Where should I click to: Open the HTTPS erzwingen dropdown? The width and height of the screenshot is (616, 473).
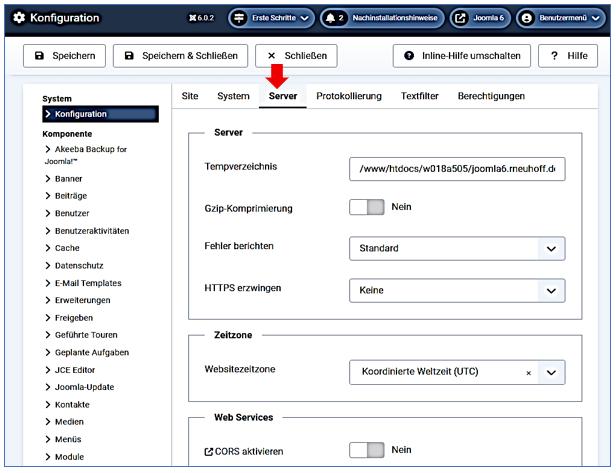tap(457, 291)
